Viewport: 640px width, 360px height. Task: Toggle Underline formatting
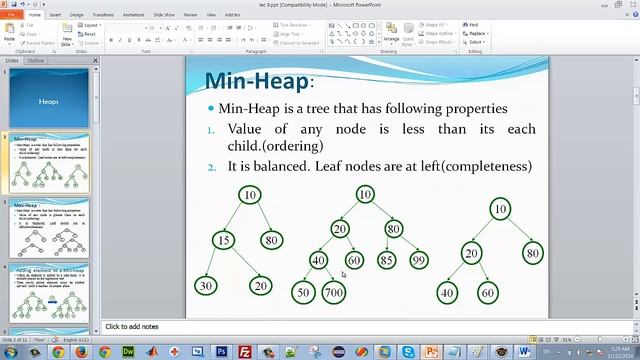[x=129, y=40]
